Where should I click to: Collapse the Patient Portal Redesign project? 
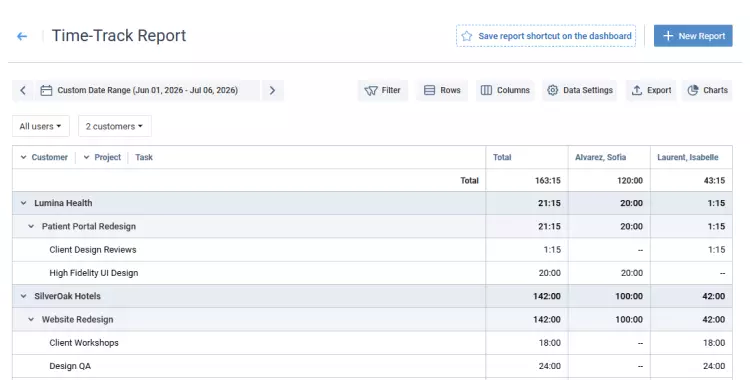coord(31,227)
